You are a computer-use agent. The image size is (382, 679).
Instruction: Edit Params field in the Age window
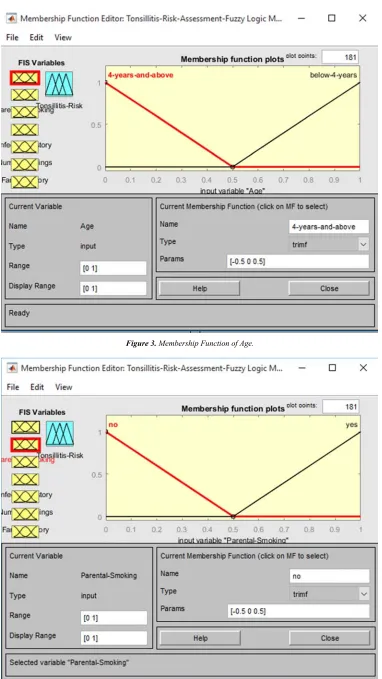[298, 262]
